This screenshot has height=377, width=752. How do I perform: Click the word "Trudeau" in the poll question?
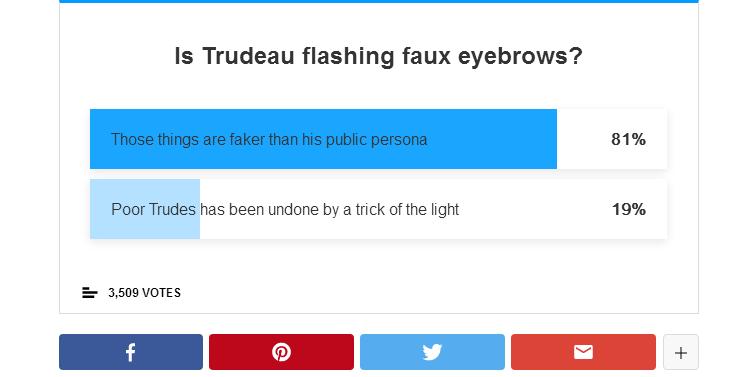(248, 56)
